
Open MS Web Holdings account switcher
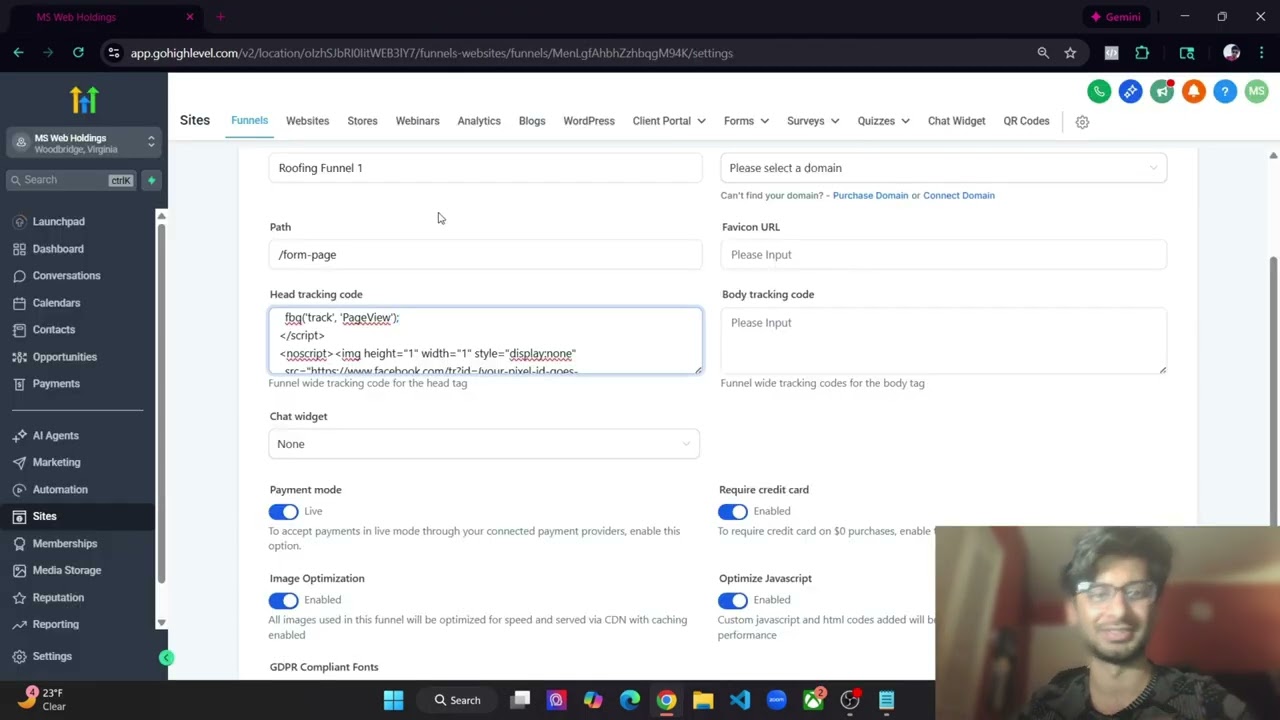(x=84, y=143)
